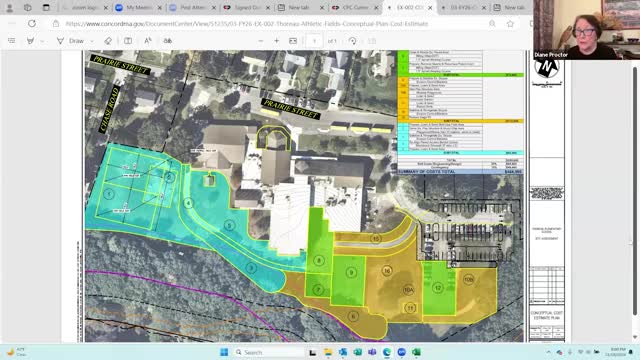The width and height of the screenshot is (640, 360).
Task: Close the 'My Meetin' tab
Action: tap(160, 8)
